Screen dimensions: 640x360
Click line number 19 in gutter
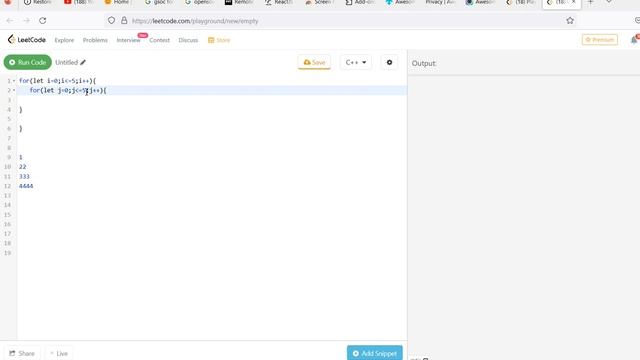coord(8,253)
